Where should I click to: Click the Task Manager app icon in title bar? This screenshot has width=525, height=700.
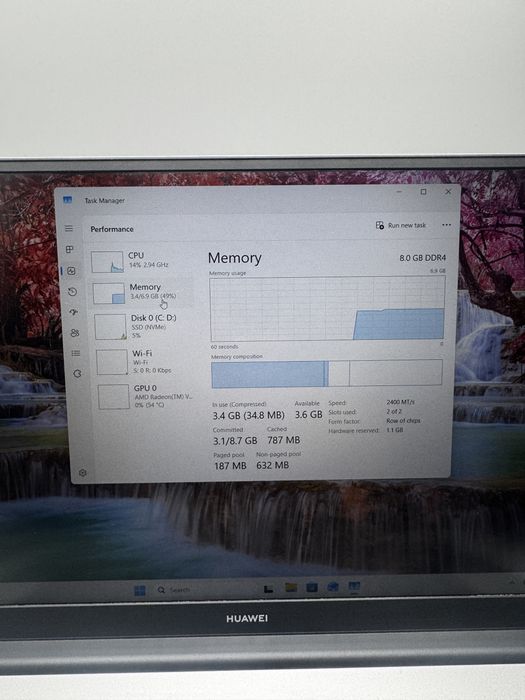(x=67, y=200)
